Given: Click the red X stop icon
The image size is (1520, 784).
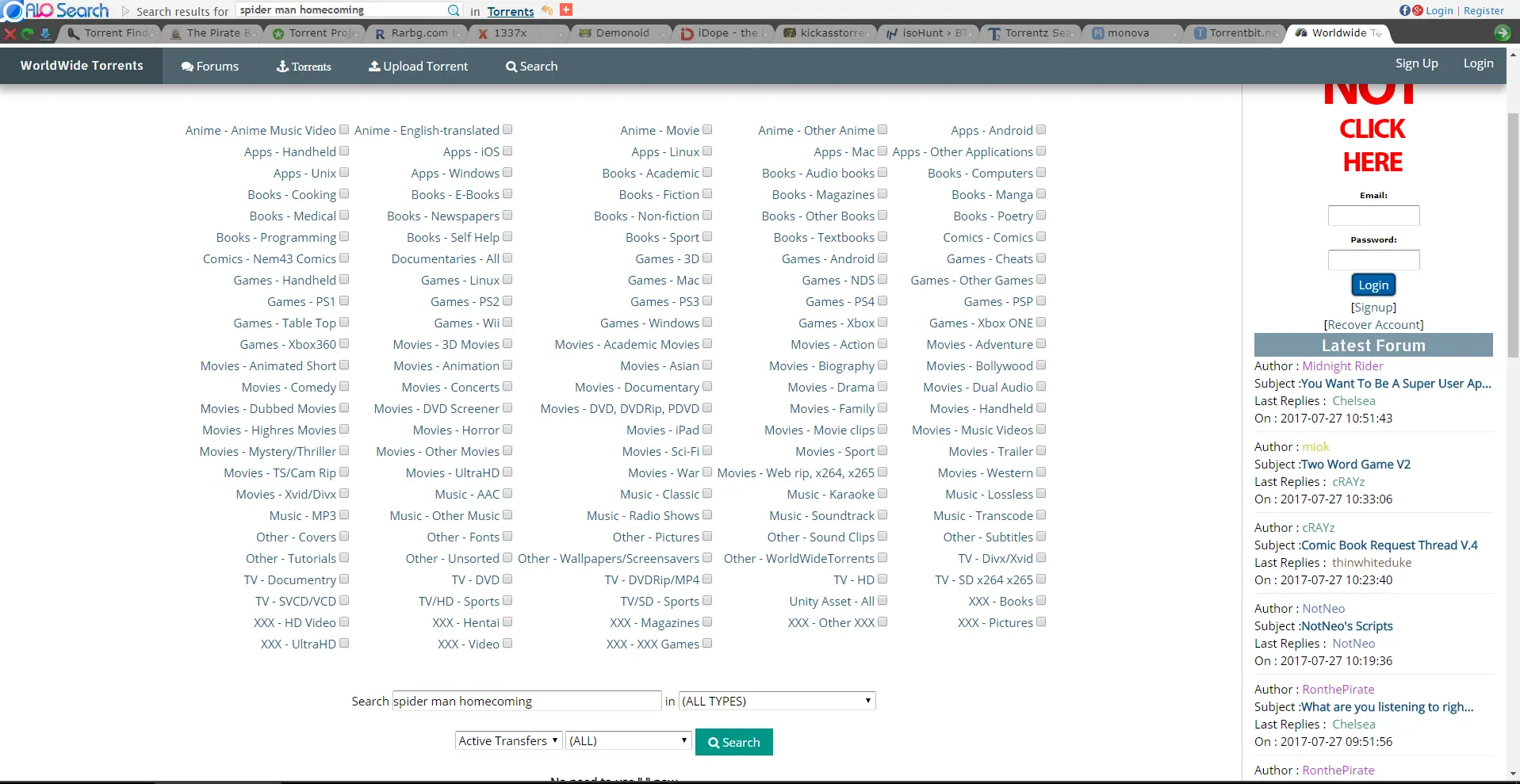Looking at the screenshot, I should click(10, 33).
